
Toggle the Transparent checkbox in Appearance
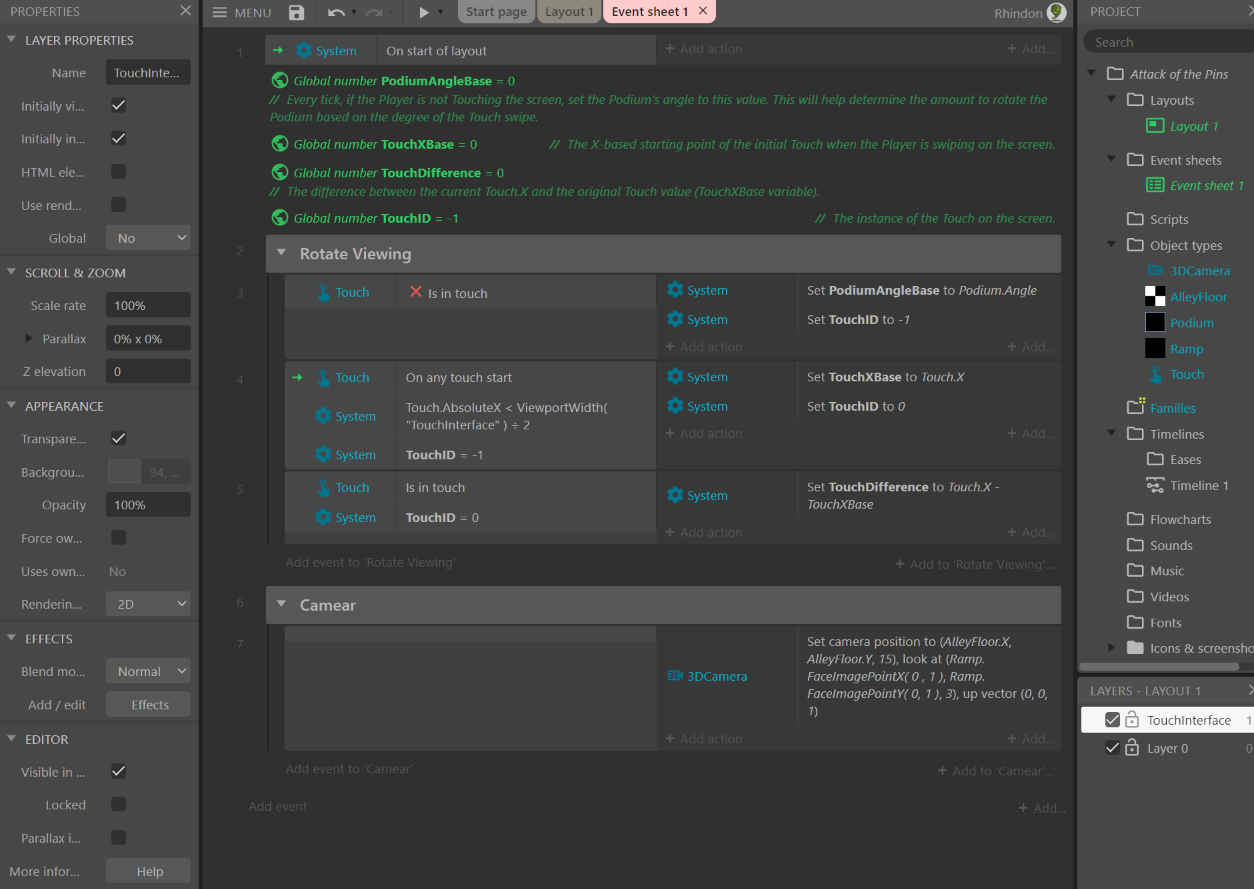coord(118,438)
